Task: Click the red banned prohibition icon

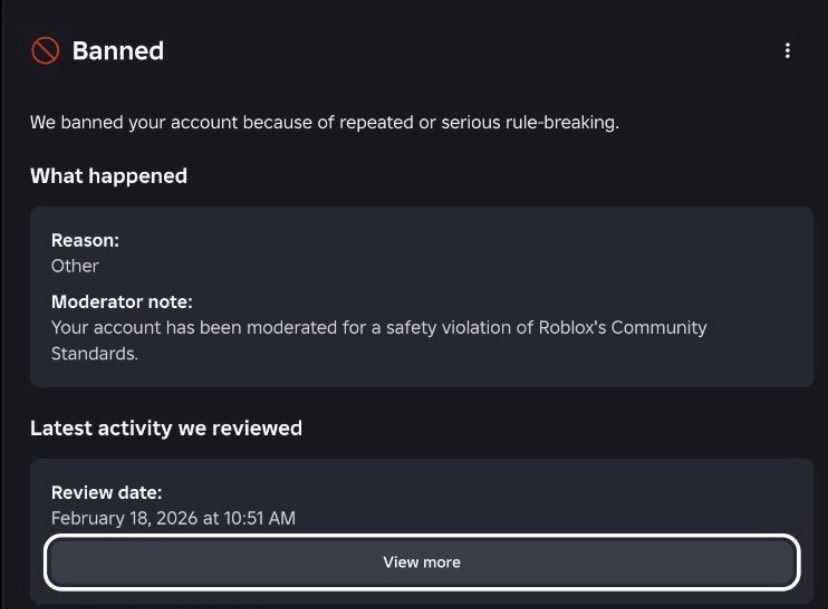Action: tap(45, 51)
